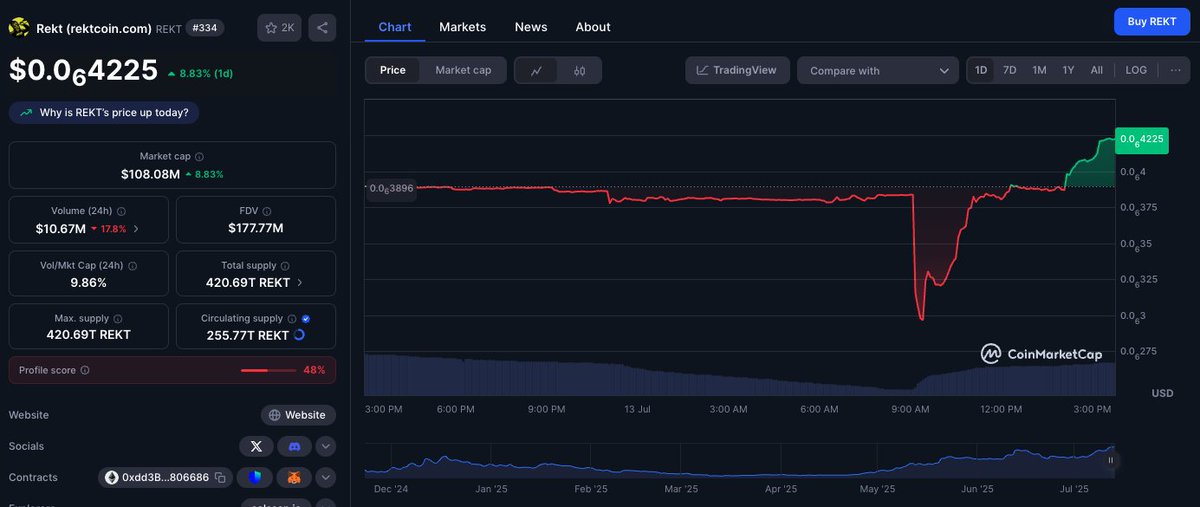Show Market cap info tooltip icon

pos(199,157)
